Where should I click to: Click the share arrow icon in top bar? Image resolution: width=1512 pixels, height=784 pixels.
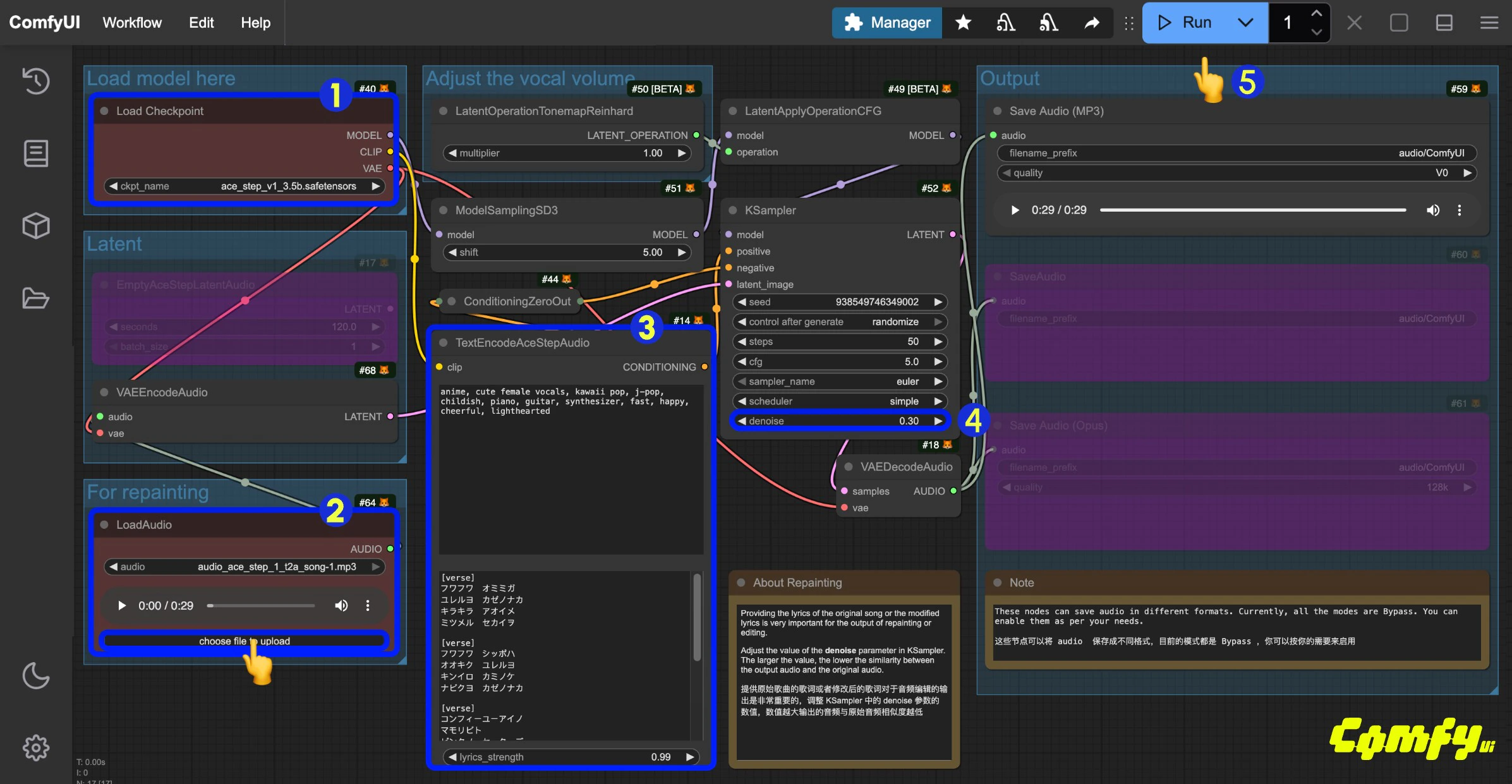(x=1092, y=23)
